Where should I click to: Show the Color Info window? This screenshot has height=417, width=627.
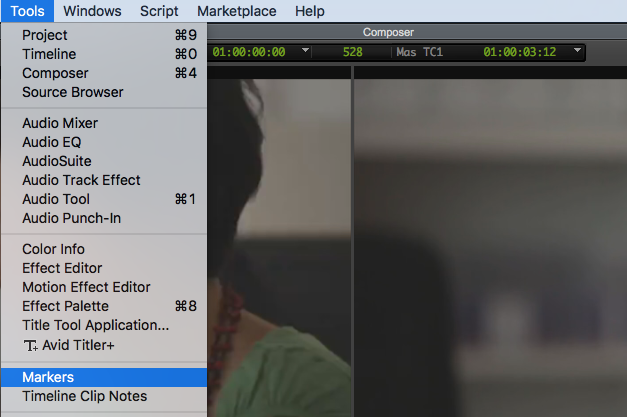point(53,249)
